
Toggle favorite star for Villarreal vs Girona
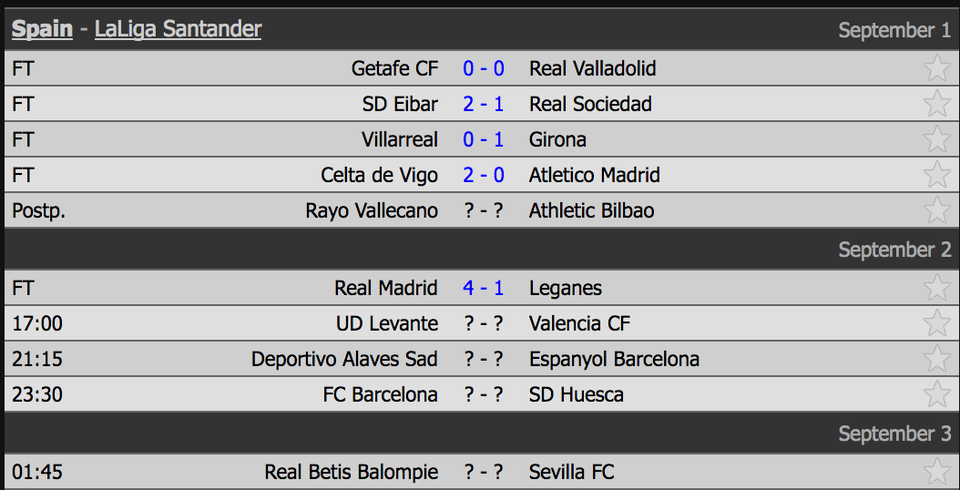pos(936,138)
